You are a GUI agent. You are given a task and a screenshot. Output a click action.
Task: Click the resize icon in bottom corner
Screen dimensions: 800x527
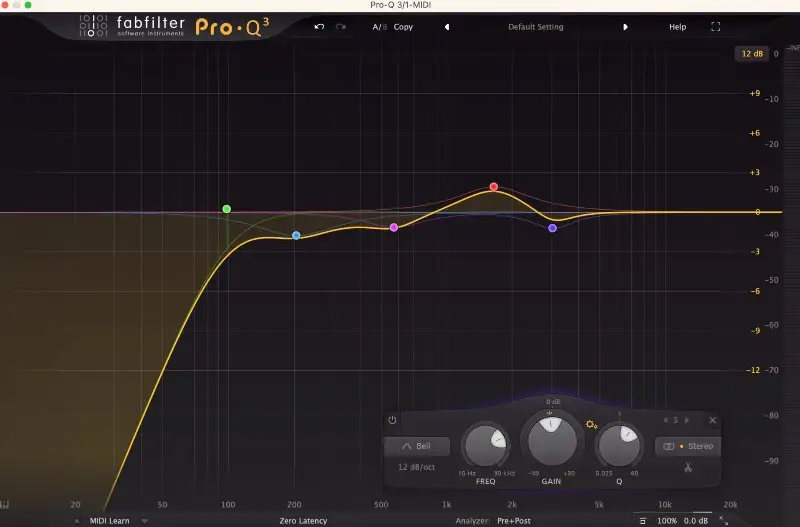pos(723,521)
